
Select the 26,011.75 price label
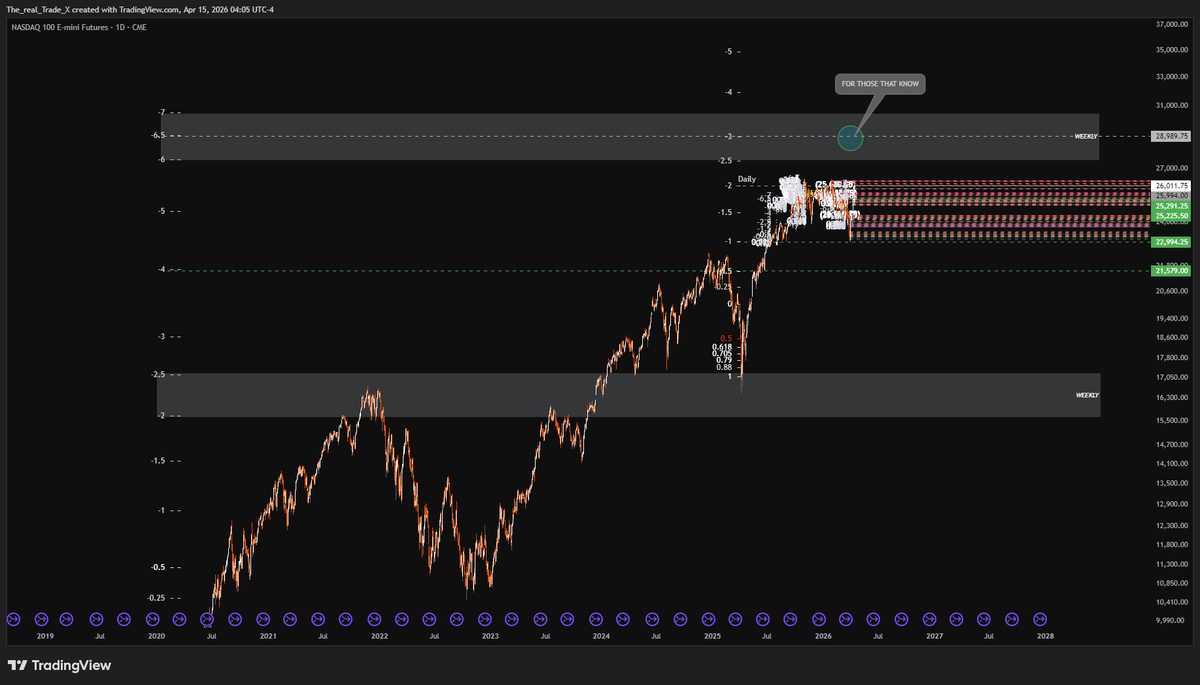coord(1170,186)
